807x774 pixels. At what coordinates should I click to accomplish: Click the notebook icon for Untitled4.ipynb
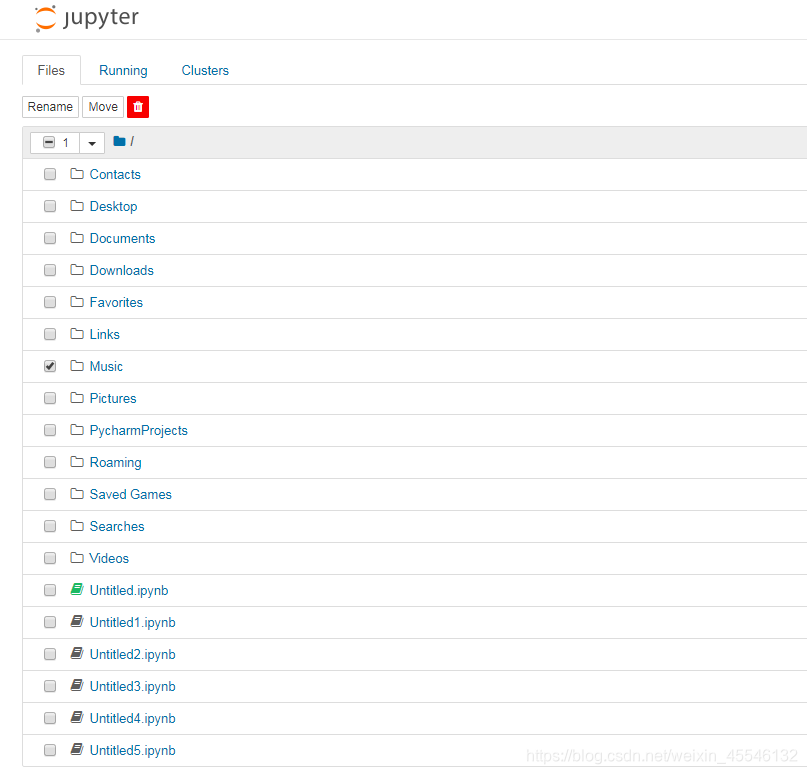click(77, 717)
